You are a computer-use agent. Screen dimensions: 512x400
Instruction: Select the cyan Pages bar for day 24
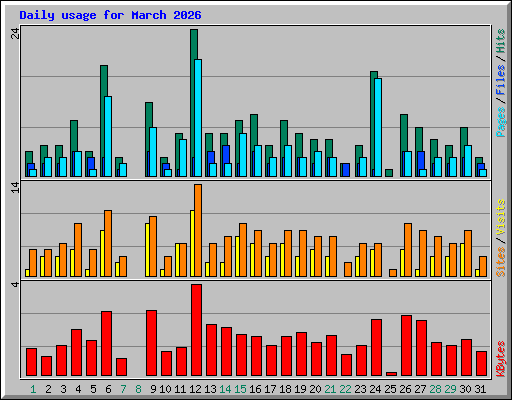378,127
